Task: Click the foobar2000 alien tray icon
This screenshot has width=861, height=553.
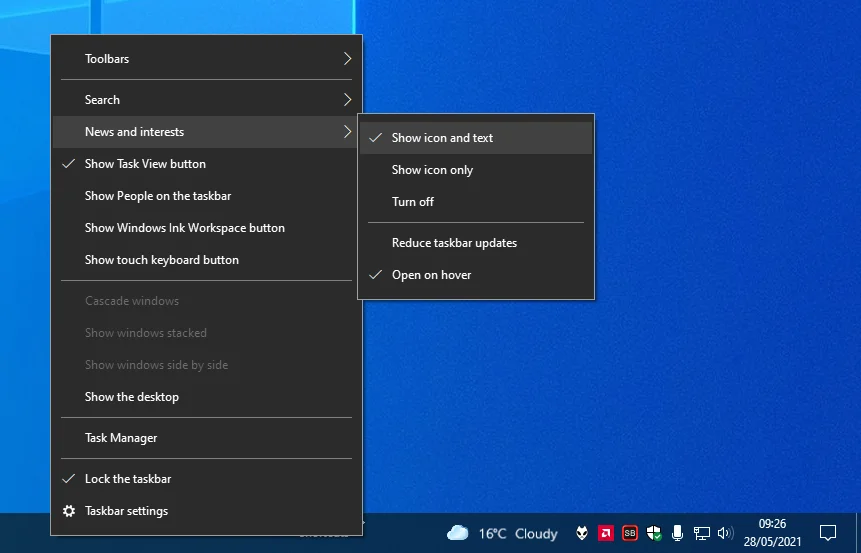Action: point(582,533)
